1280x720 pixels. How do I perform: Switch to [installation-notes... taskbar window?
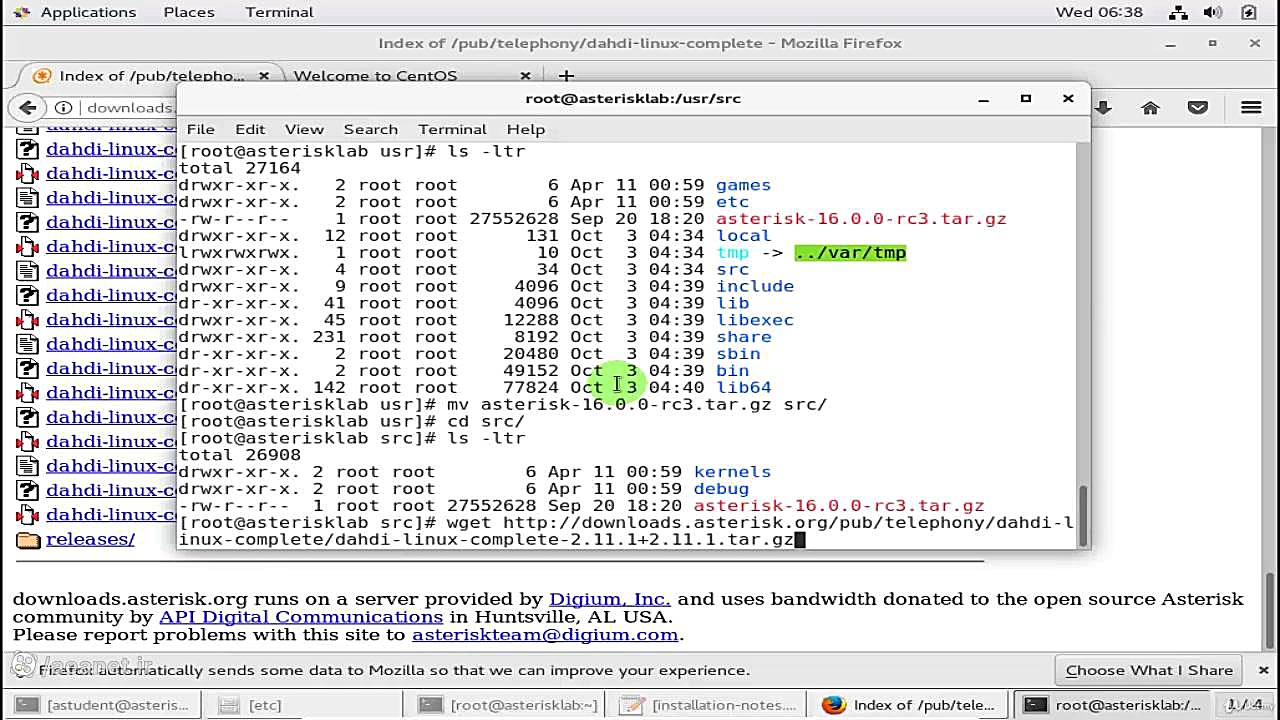(710, 705)
